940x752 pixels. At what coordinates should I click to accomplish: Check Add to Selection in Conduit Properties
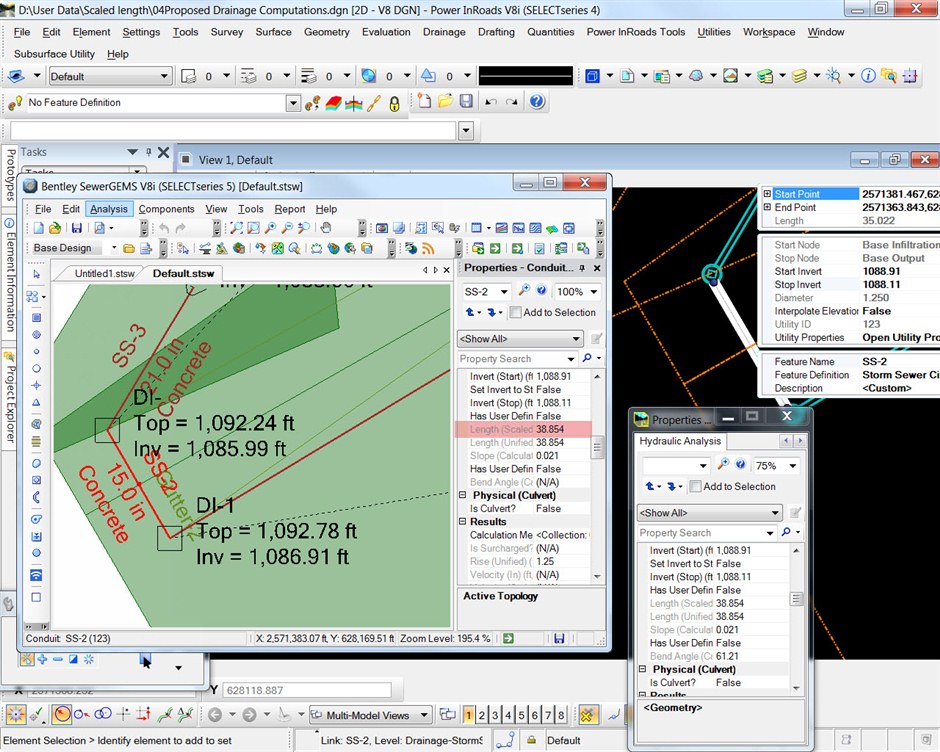pos(515,312)
